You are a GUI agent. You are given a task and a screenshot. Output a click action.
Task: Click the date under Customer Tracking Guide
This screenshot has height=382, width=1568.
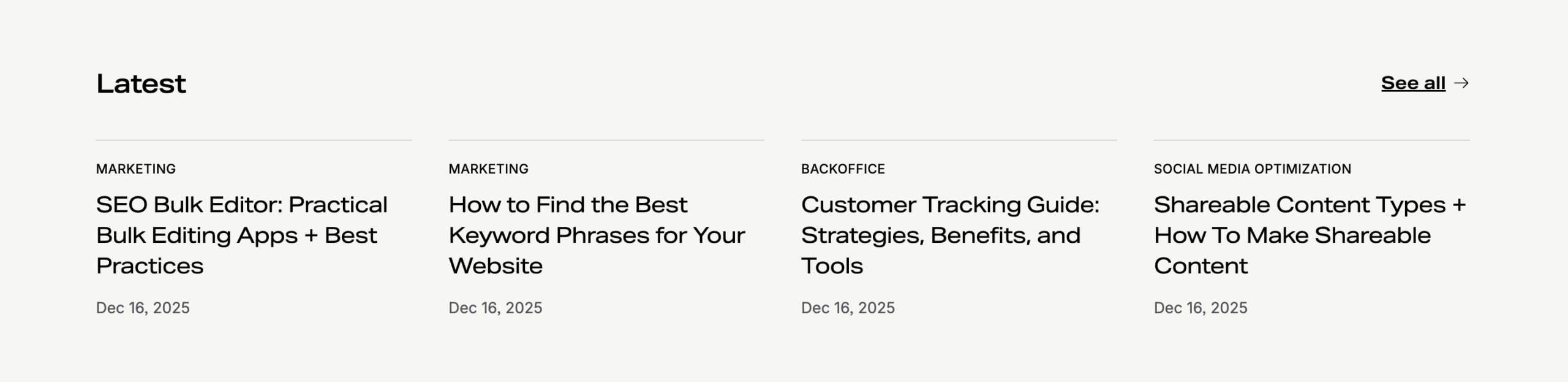[848, 308]
